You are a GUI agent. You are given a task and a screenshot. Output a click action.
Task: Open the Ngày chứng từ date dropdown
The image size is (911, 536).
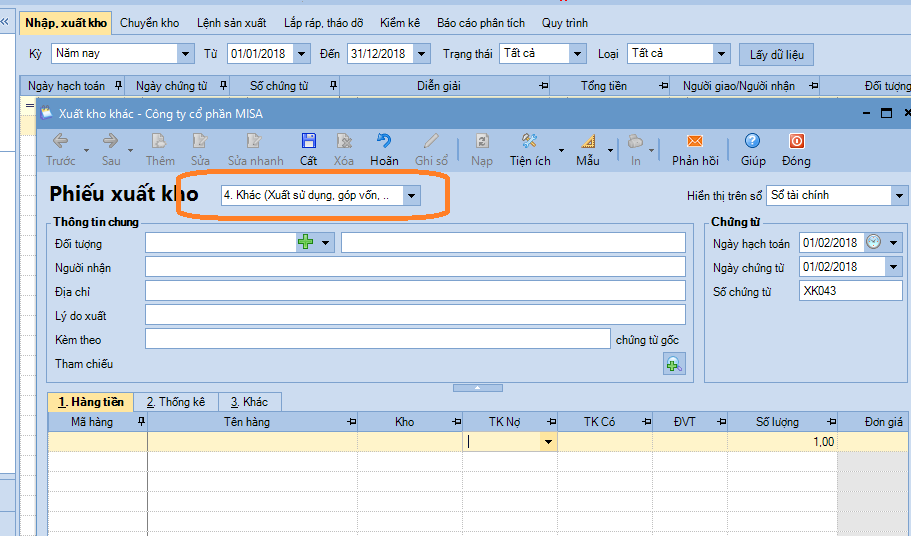[894, 267]
